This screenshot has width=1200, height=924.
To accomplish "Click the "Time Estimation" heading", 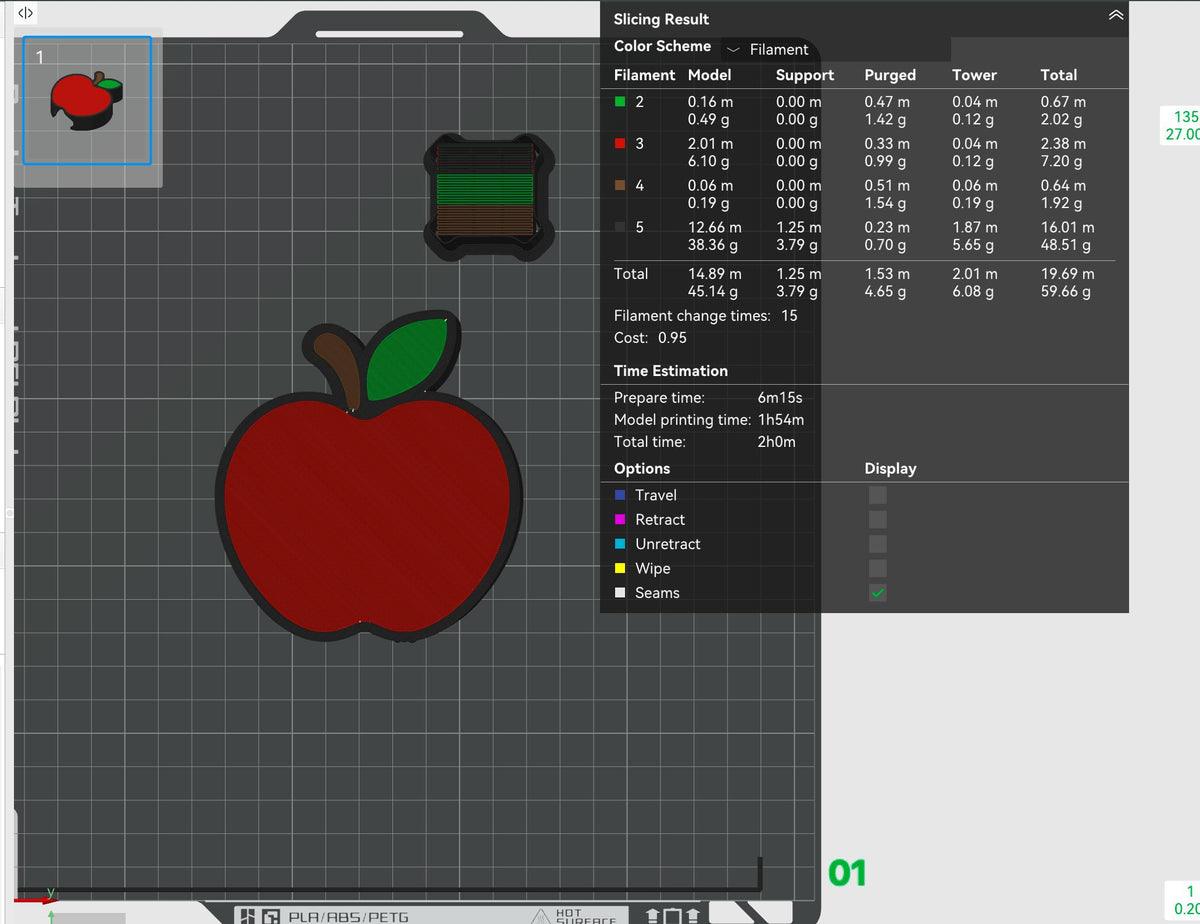I will pos(671,371).
